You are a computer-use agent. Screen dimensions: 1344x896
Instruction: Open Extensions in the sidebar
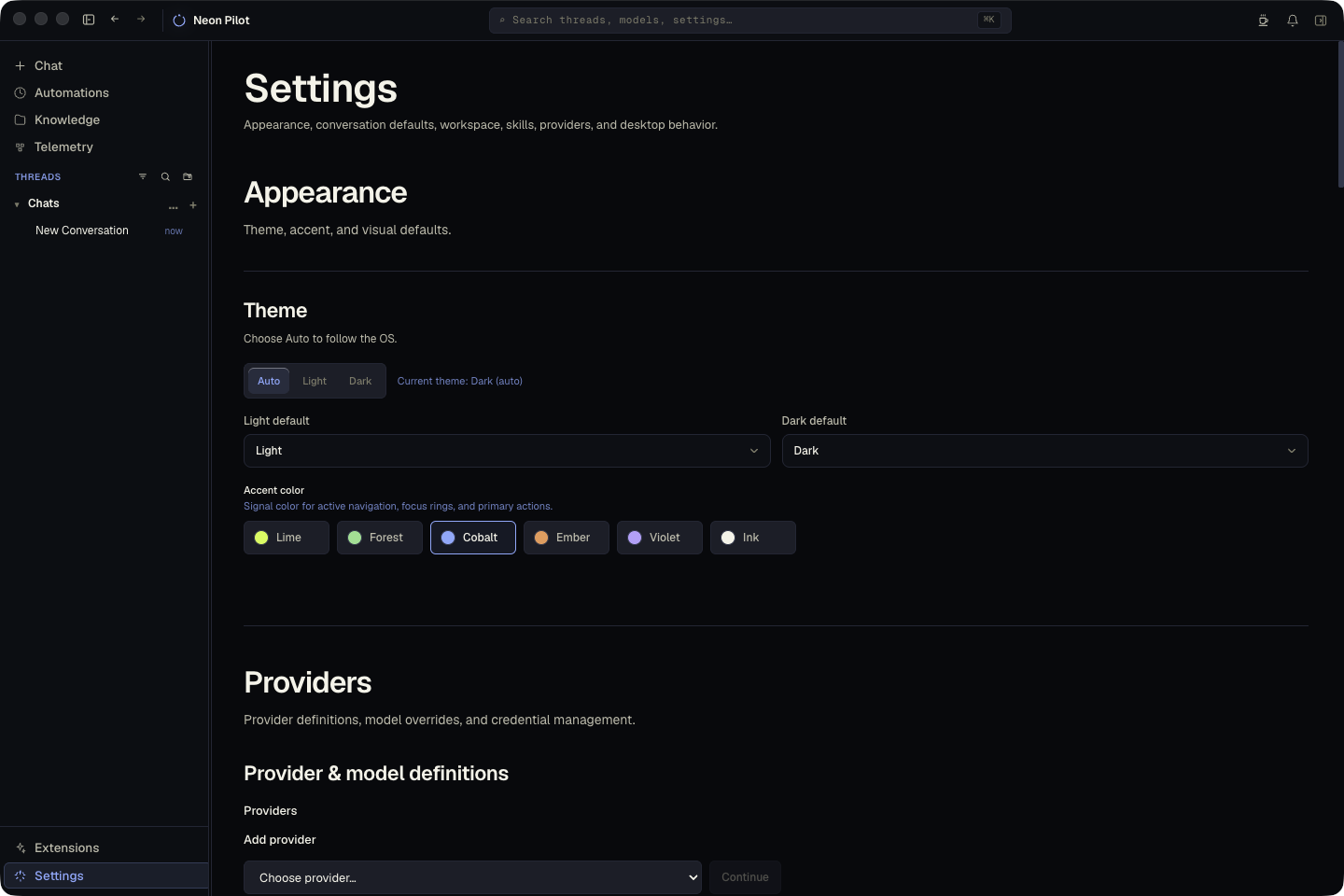tap(104, 848)
